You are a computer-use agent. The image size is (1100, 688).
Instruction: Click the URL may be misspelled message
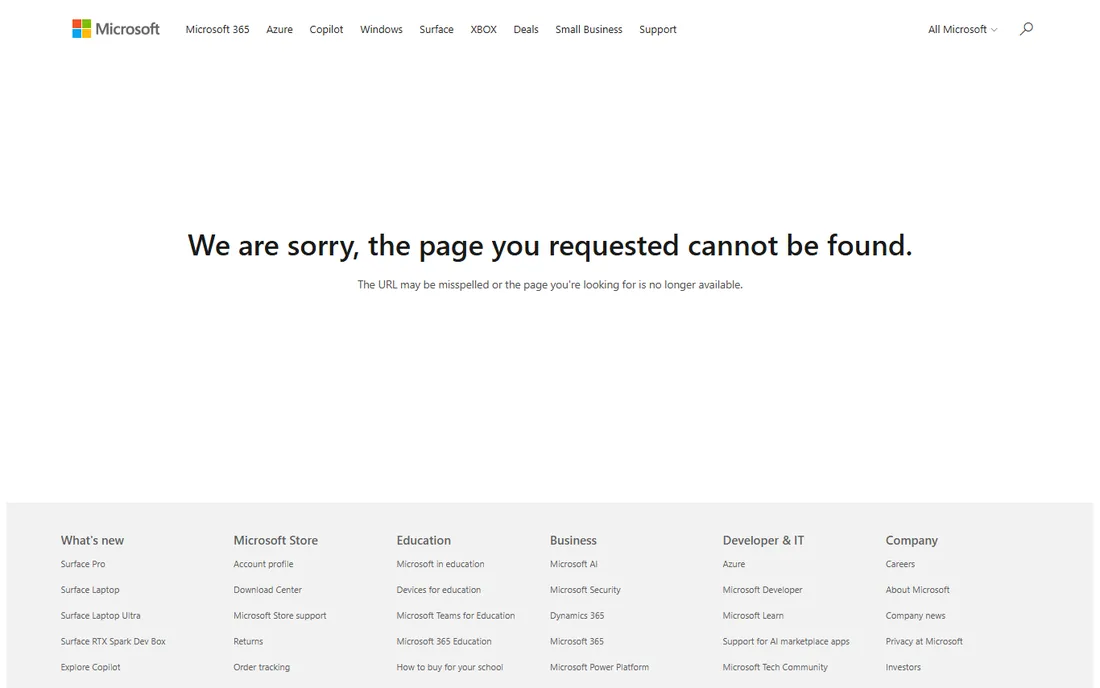(x=550, y=285)
